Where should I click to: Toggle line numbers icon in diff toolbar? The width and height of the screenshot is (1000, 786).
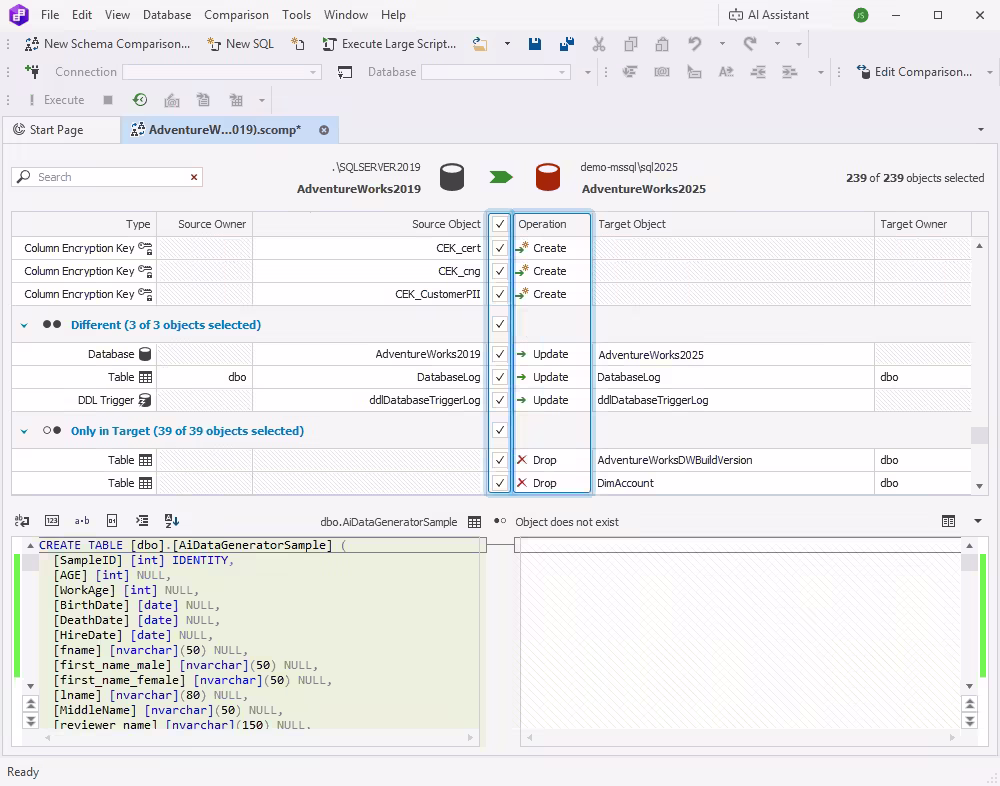point(52,521)
